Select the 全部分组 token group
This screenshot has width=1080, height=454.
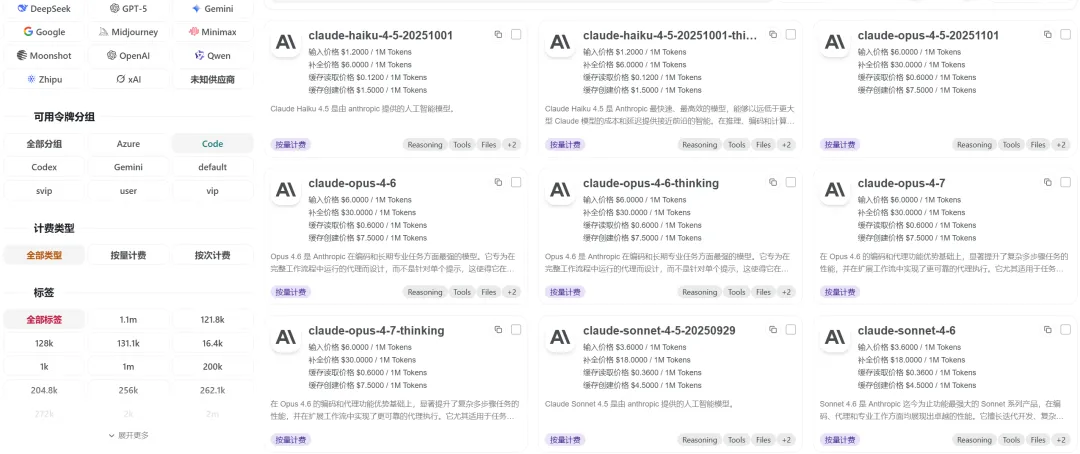point(44,144)
